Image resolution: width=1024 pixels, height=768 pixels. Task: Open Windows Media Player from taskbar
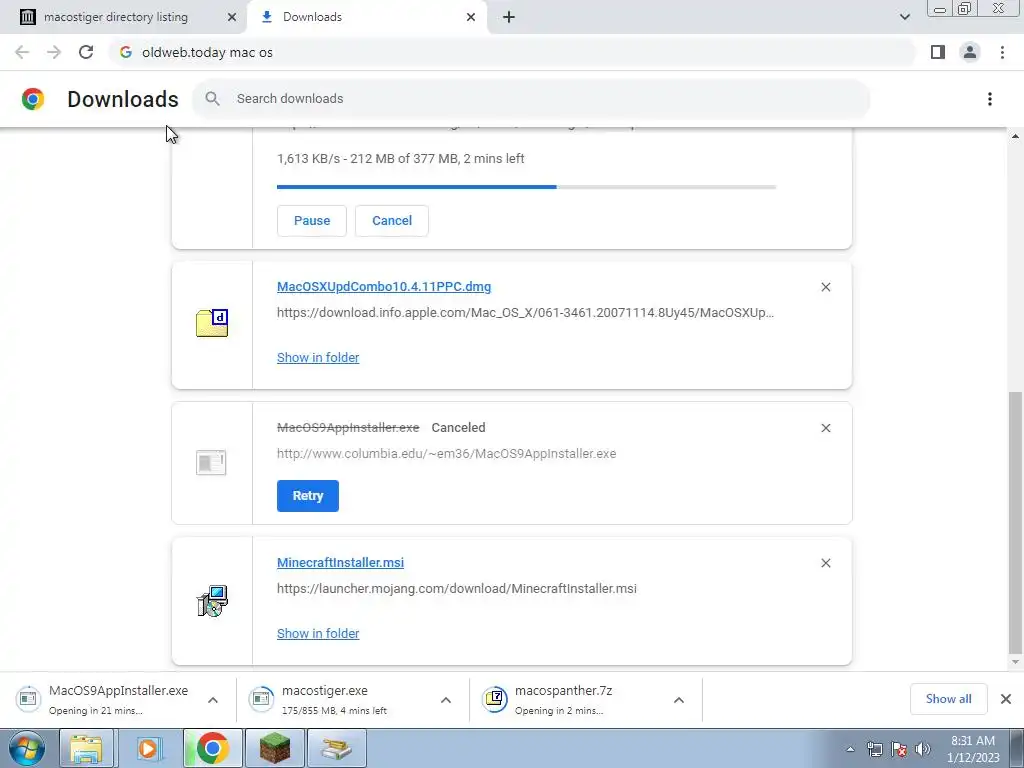click(x=148, y=748)
